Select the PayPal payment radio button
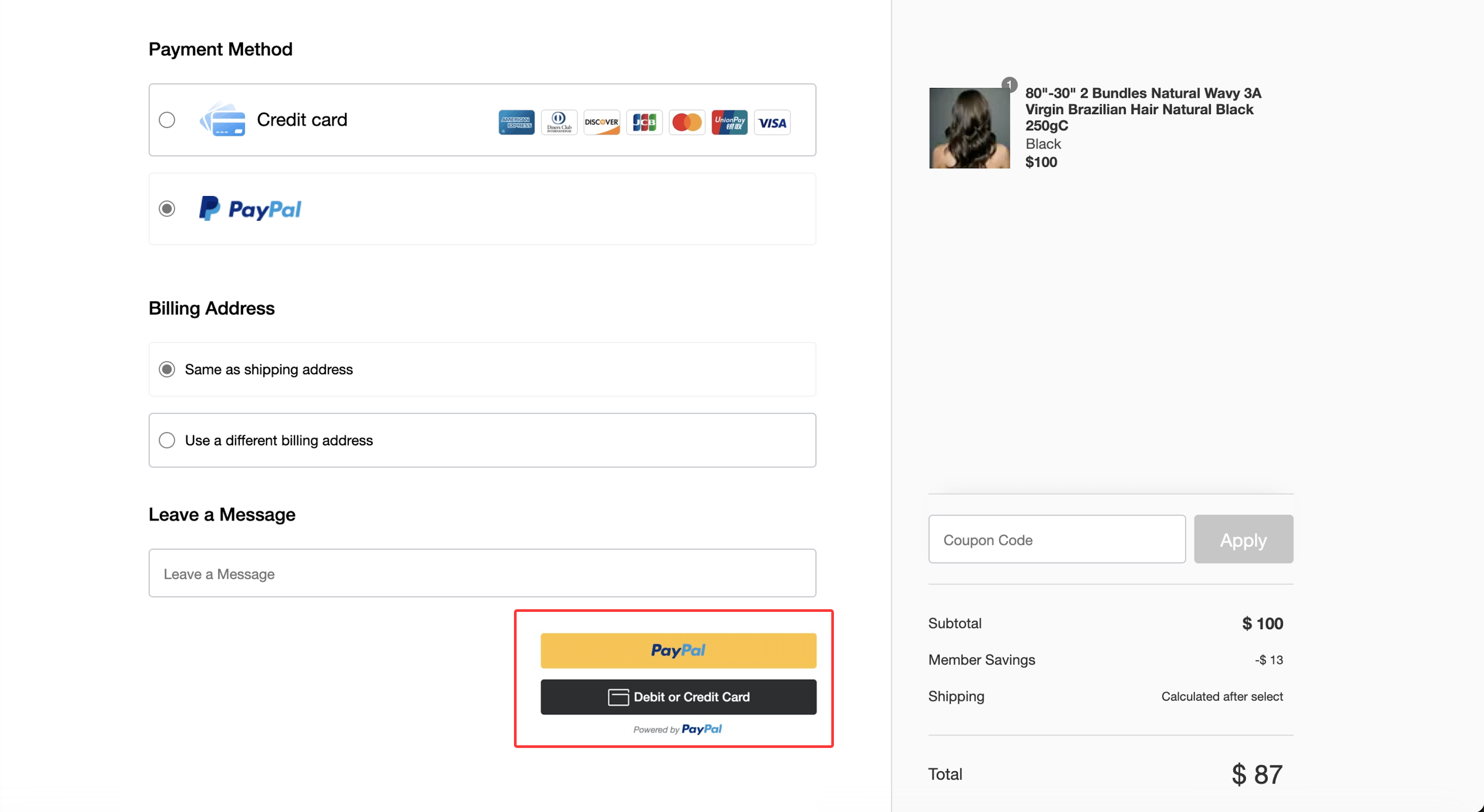The width and height of the screenshot is (1484, 812). click(x=167, y=209)
